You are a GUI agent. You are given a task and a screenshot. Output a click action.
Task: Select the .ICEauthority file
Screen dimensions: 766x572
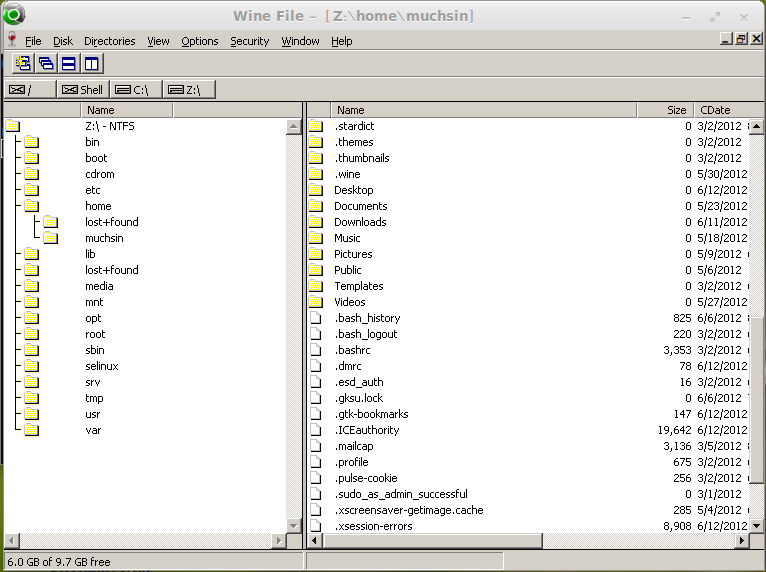(367, 430)
